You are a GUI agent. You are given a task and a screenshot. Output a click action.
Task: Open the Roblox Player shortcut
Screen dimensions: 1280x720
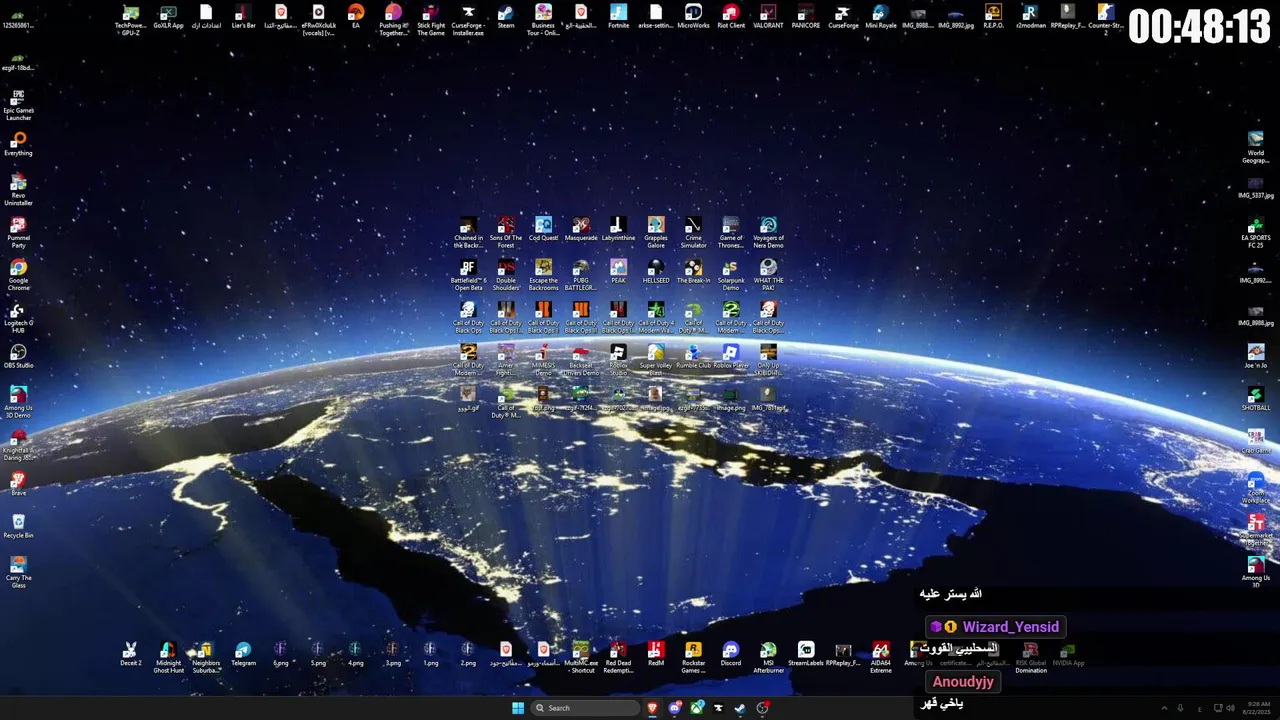731,356
